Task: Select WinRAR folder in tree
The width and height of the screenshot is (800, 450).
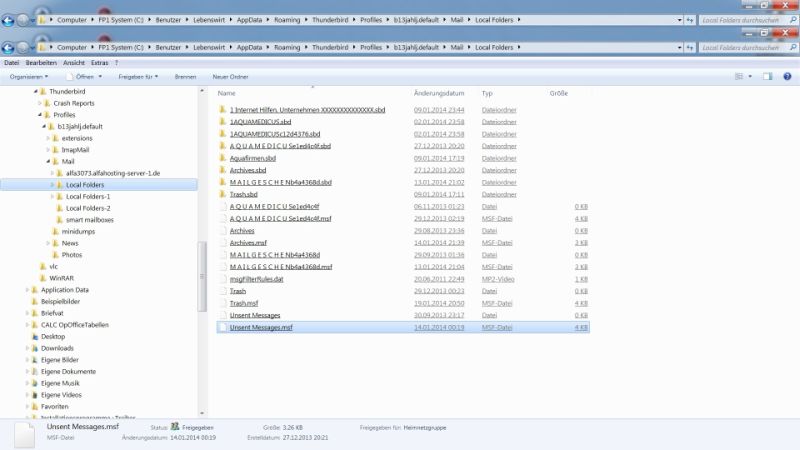Action: 61,278
